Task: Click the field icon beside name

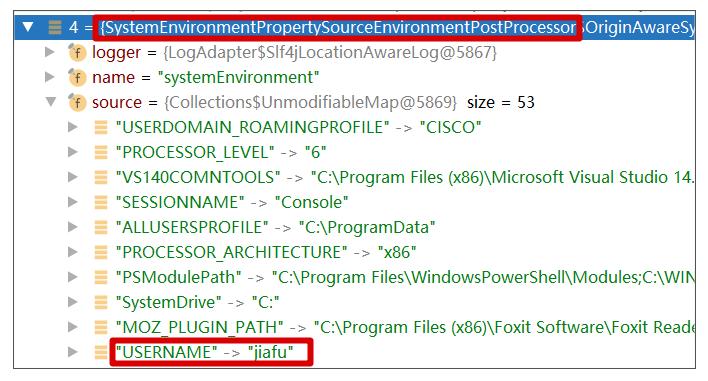Action: (x=77, y=77)
